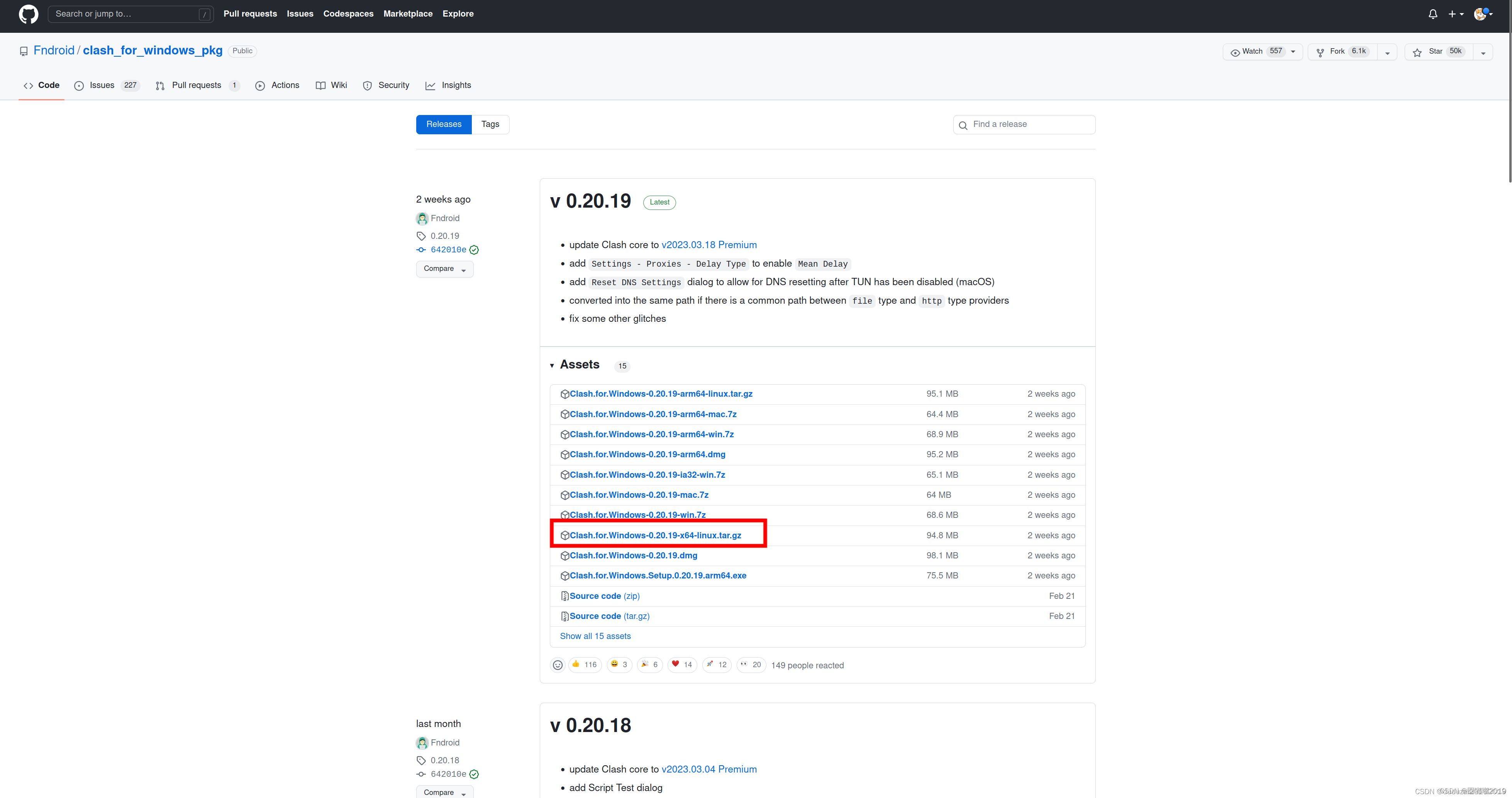Switch to the Tags tab
This screenshot has width=1512, height=798.
tap(490, 124)
